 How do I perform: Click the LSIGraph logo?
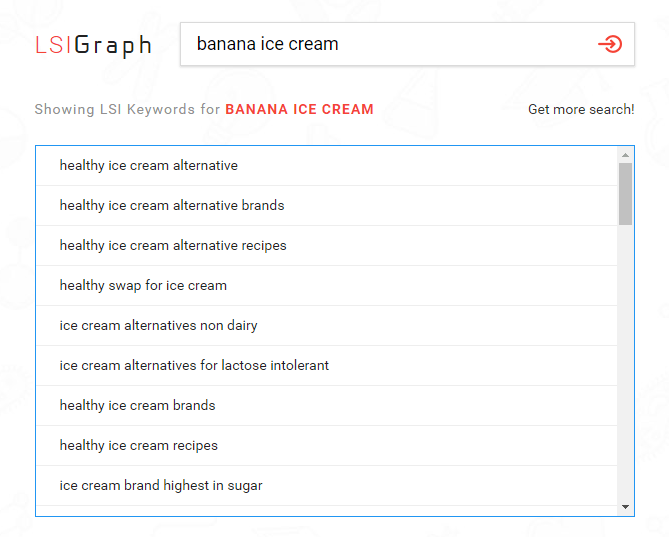[x=93, y=45]
